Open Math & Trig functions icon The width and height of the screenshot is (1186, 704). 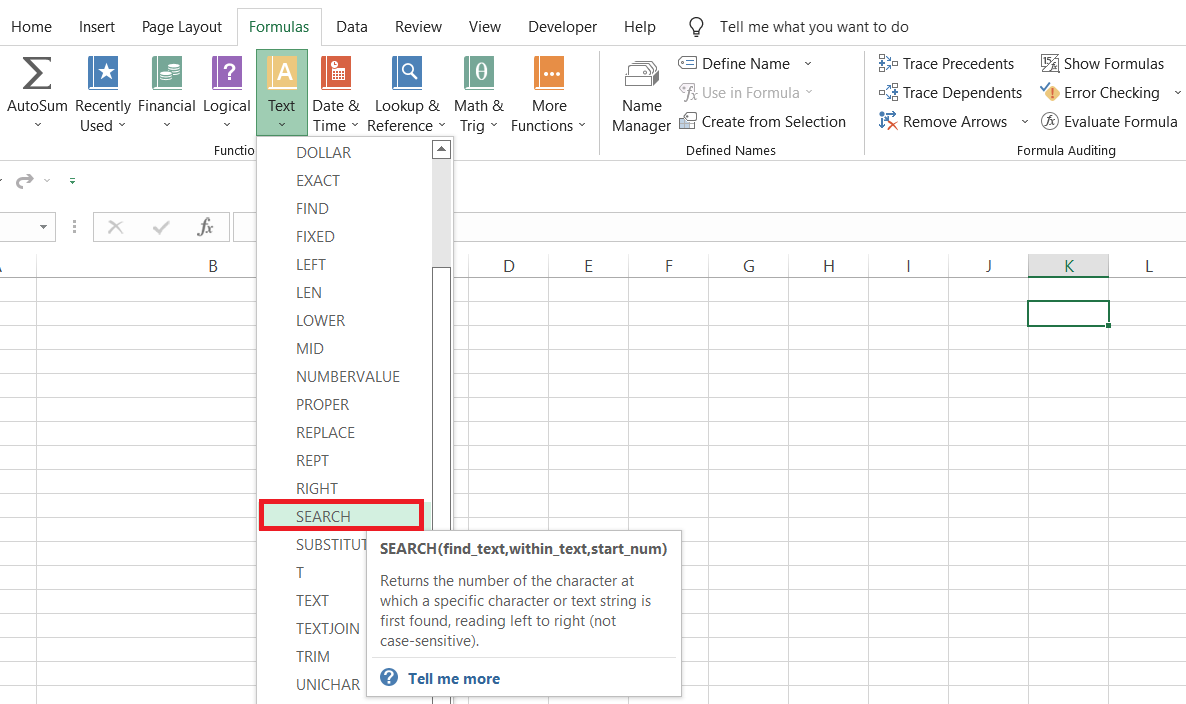click(x=479, y=75)
